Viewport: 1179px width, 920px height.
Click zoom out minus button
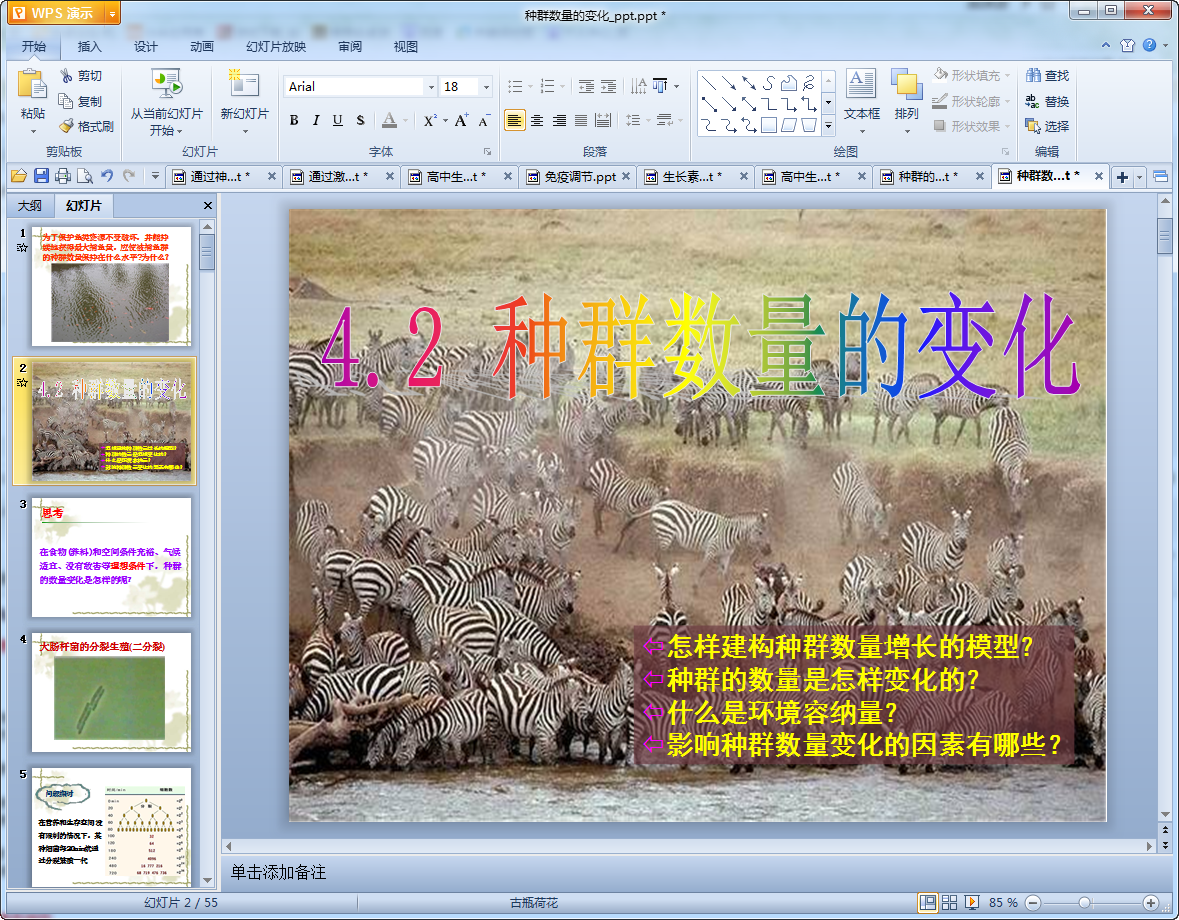pos(1033,903)
